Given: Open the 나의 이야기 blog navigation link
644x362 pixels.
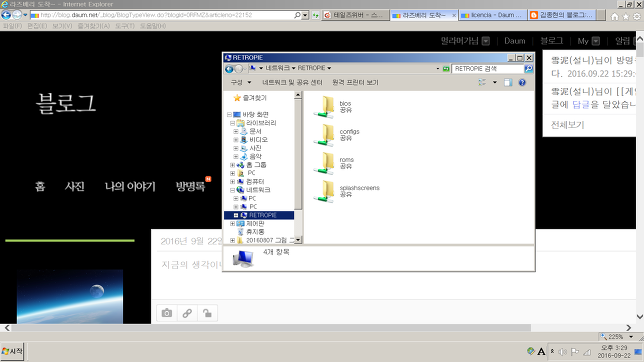Looking at the screenshot, I should (130, 187).
